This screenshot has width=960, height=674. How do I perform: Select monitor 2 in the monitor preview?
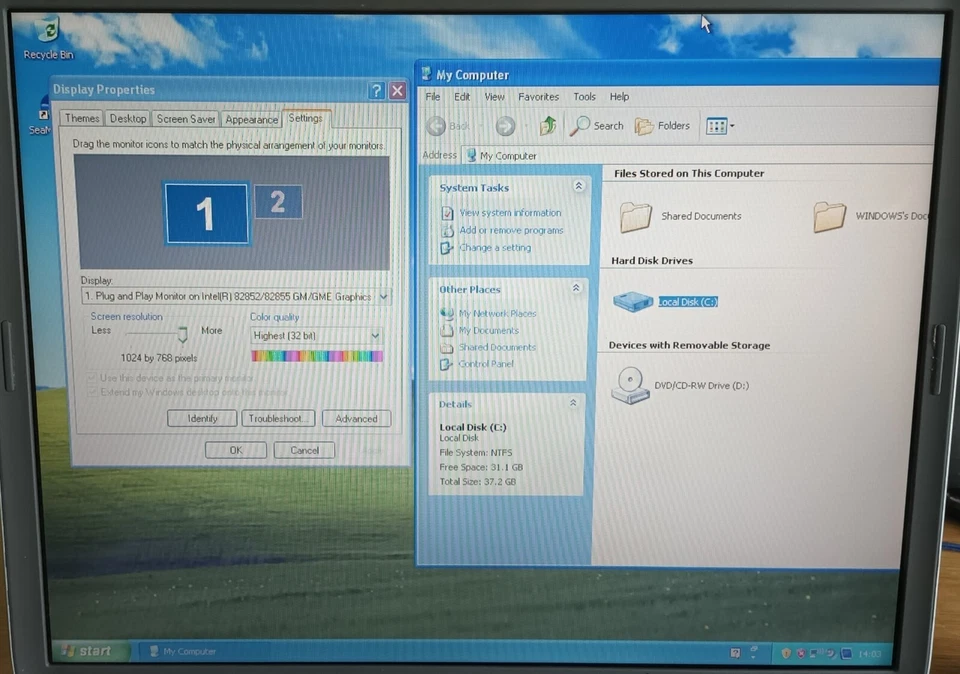pos(277,201)
